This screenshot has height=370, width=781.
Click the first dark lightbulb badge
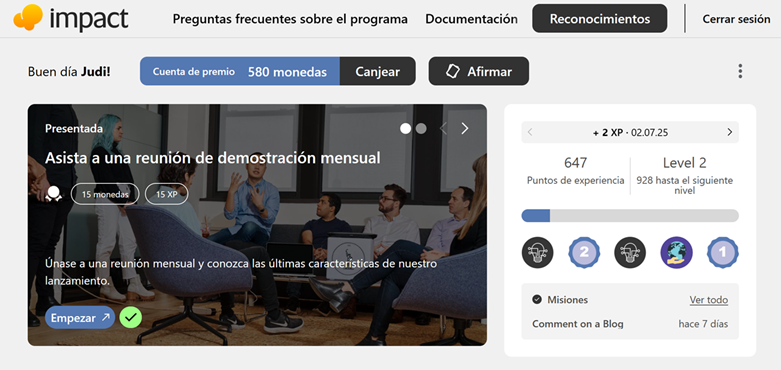[537, 252]
